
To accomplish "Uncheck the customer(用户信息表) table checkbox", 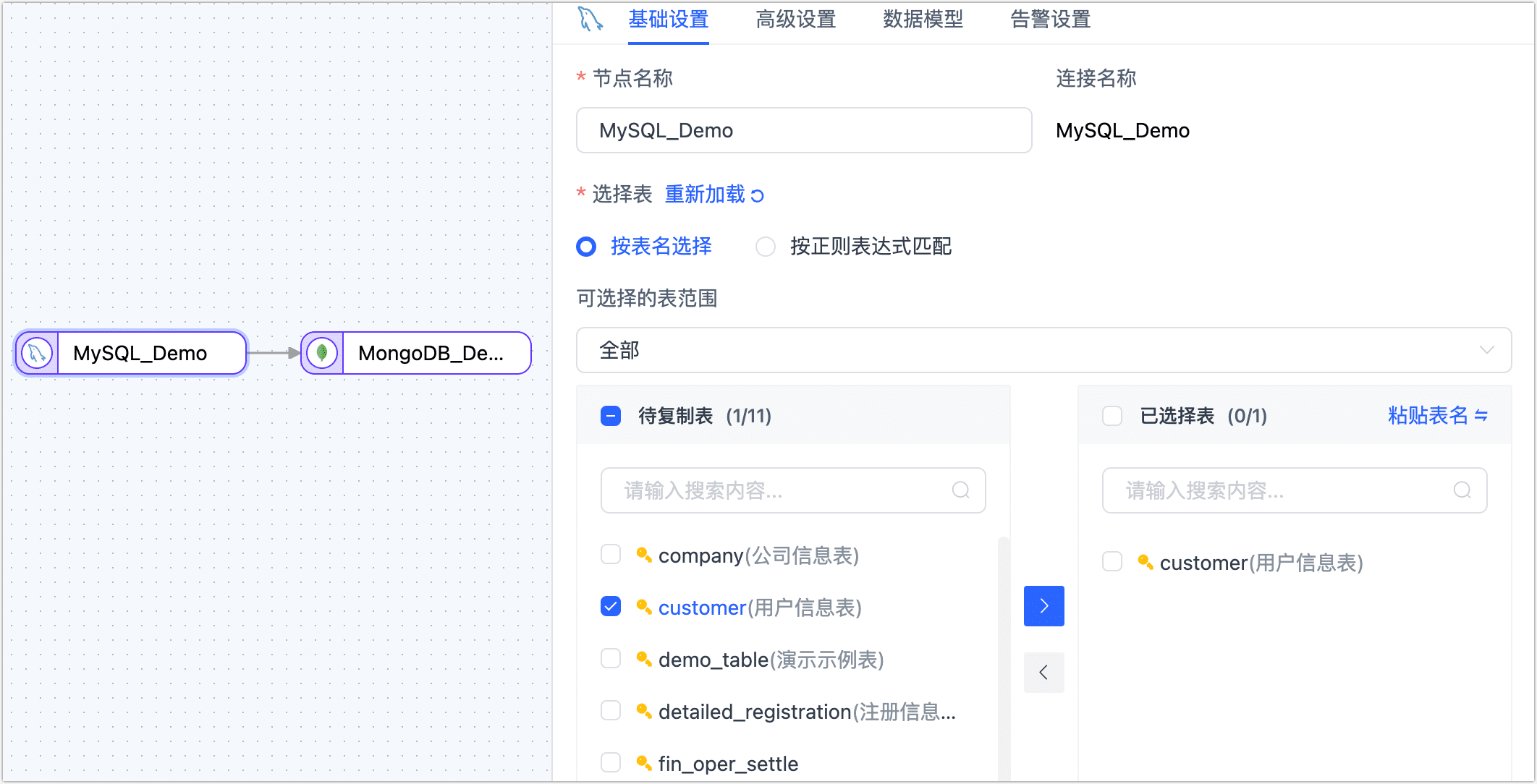I will 610,606.
